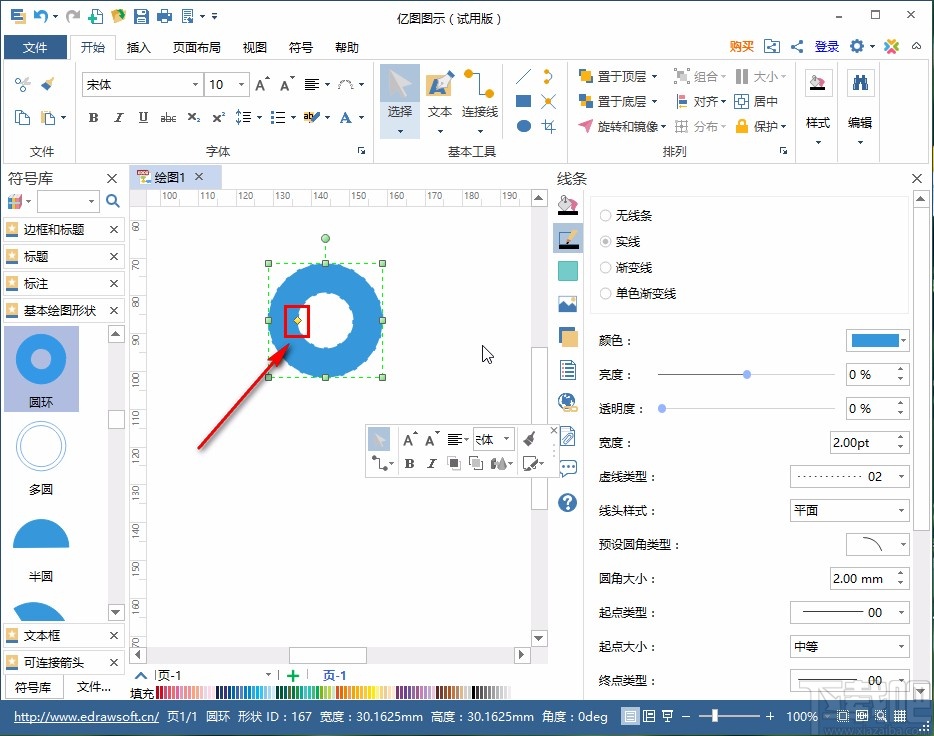
Task: Select 单色渐变线 radio option
Action: point(638,294)
